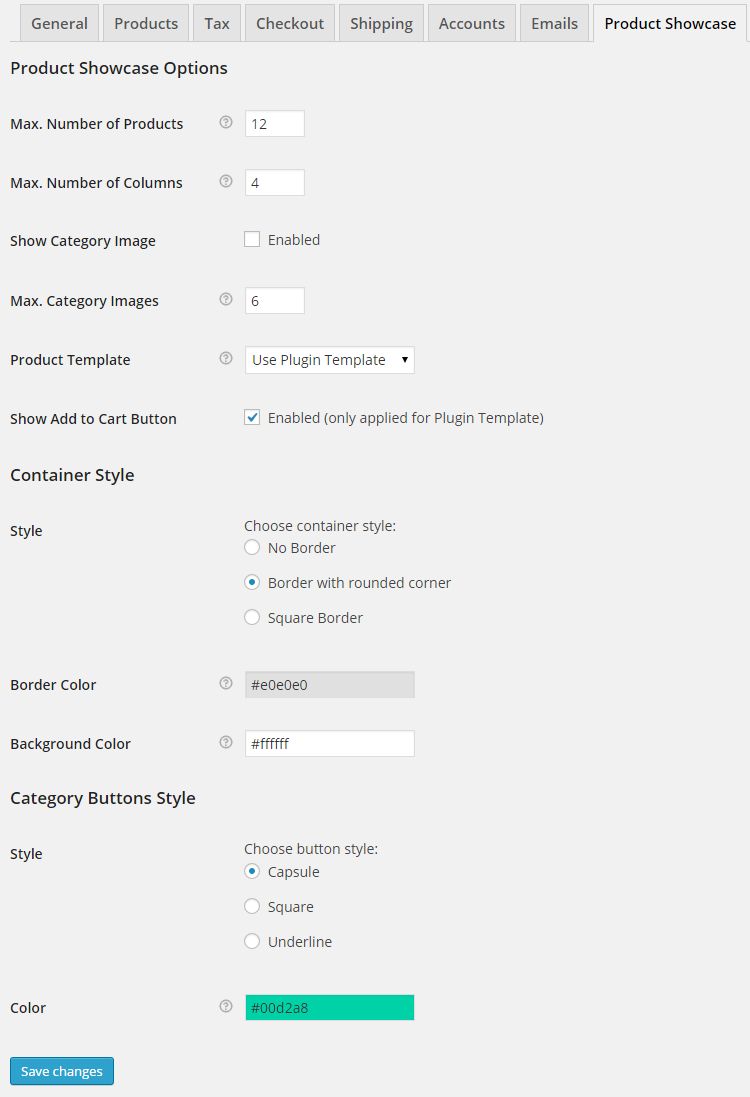The width and height of the screenshot is (750, 1097).
Task: Click help icon beside Max. Number of Columns
Action: [x=226, y=182]
